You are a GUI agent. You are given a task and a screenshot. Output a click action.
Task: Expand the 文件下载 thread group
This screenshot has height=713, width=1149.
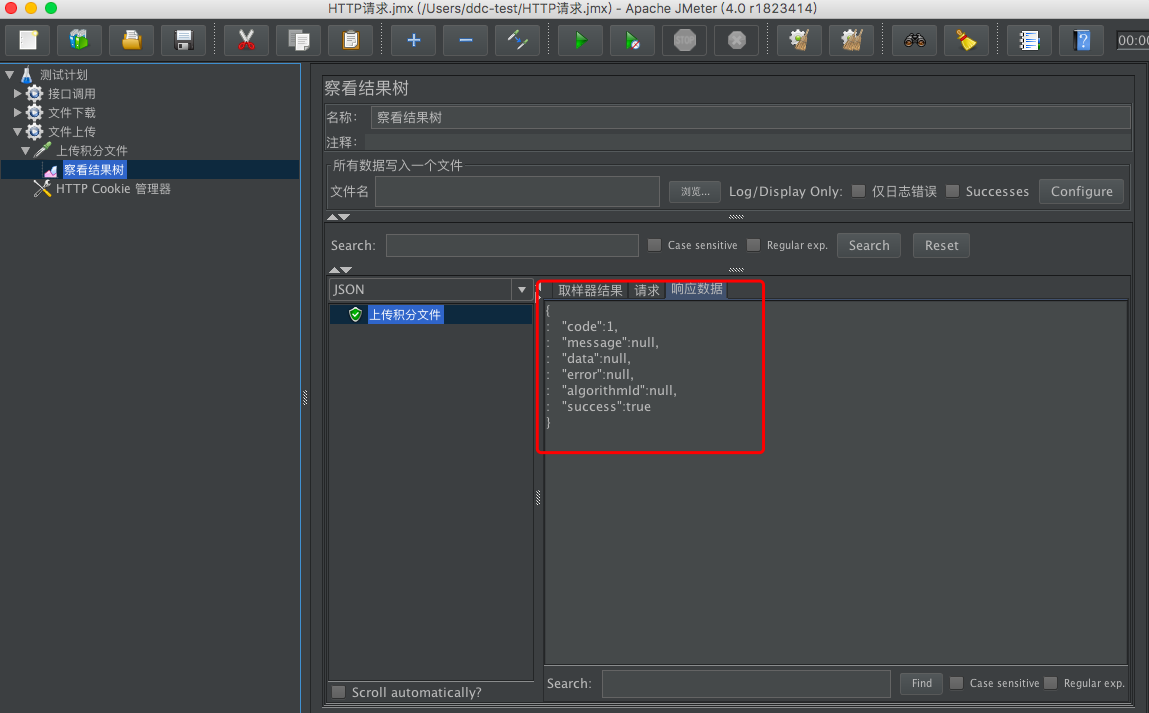pos(18,112)
